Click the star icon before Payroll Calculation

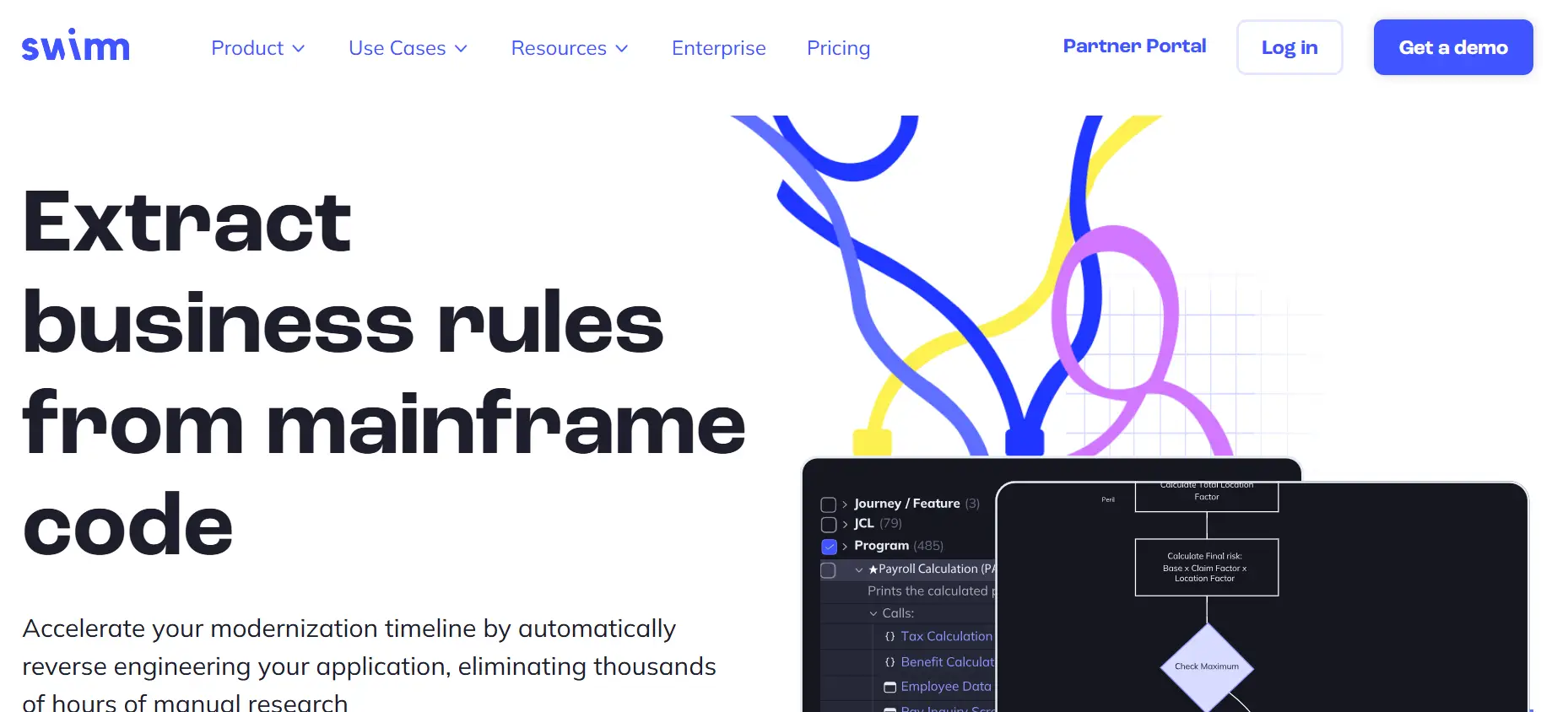point(873,569)
